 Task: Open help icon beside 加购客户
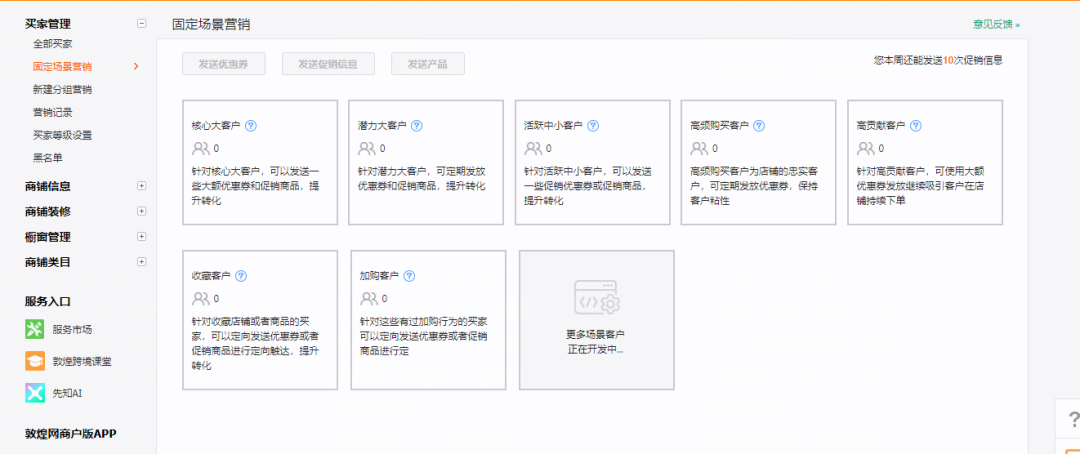pos(409,276)
